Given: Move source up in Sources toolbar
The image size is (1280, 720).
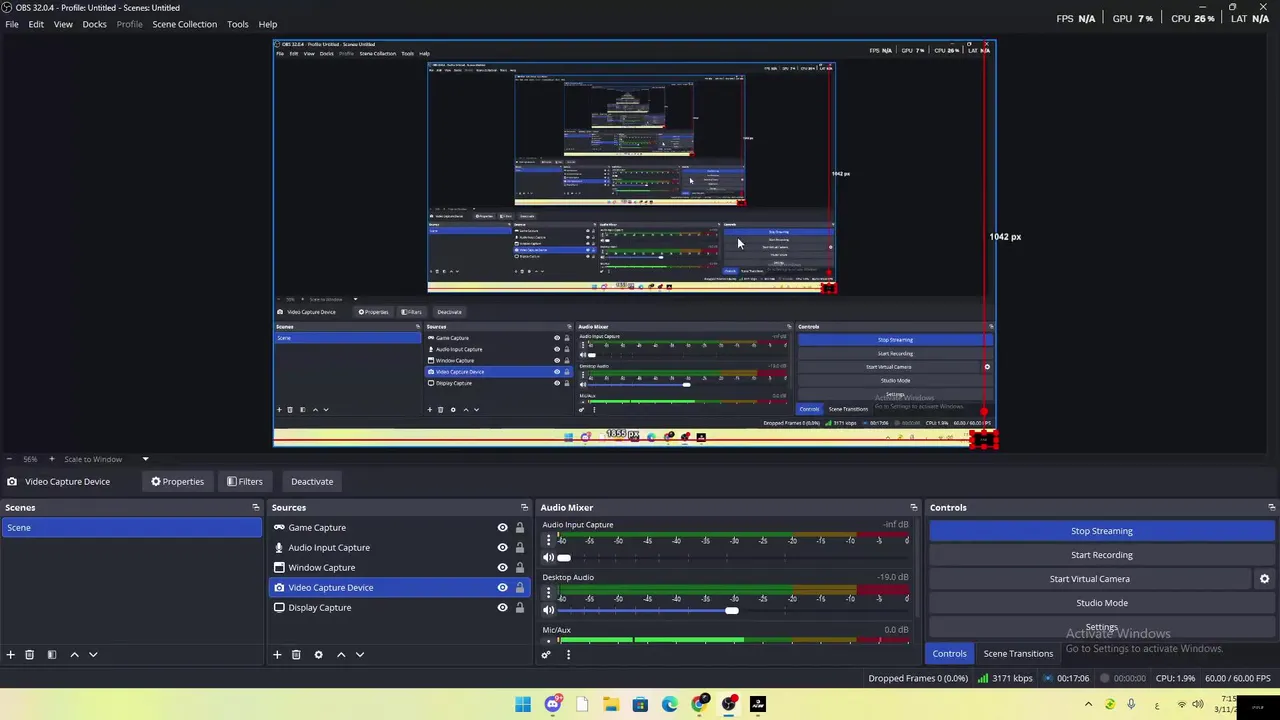Looking at the screenshot, I should click(341, 654).
